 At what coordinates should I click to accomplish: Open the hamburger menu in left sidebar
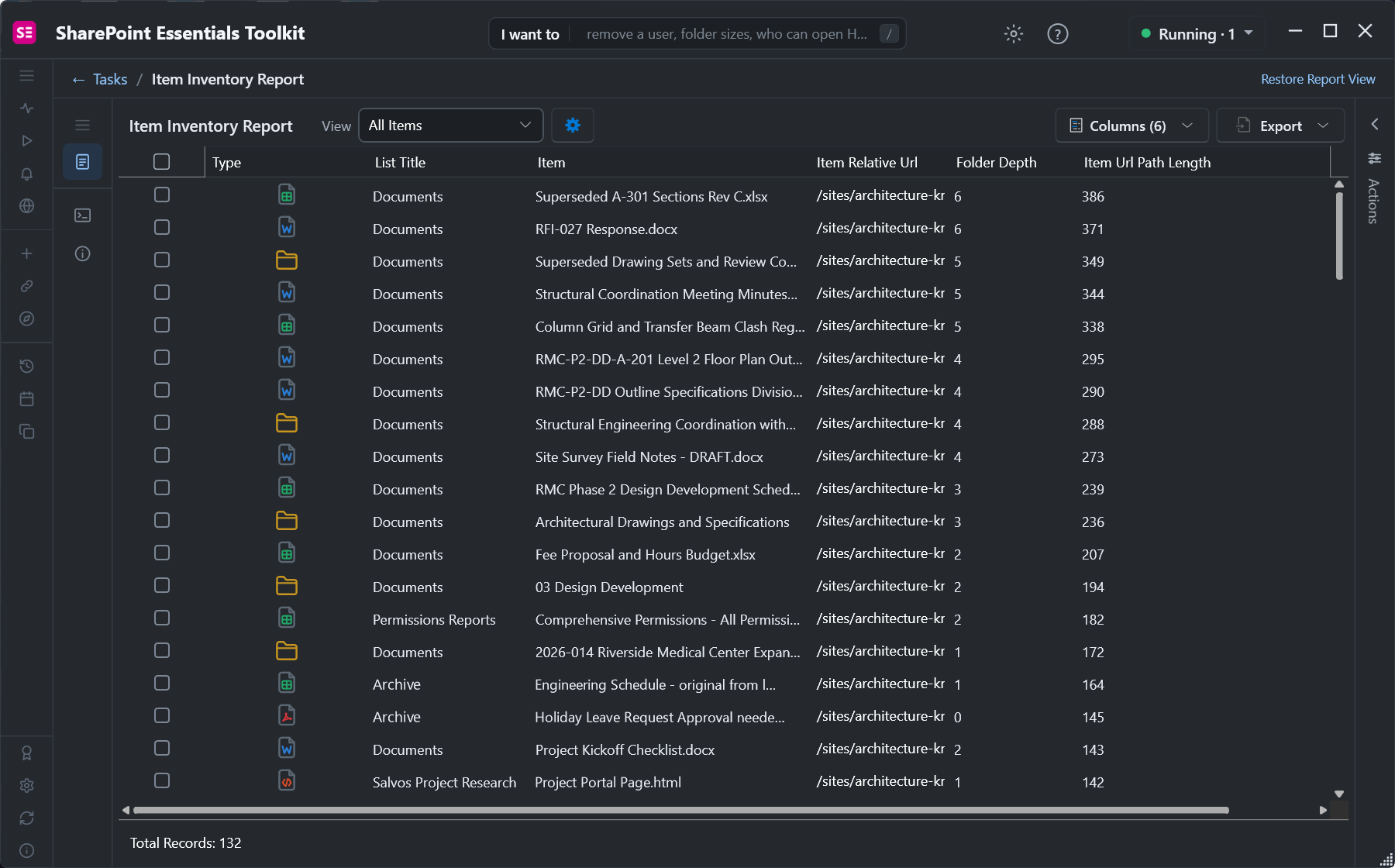27,75
